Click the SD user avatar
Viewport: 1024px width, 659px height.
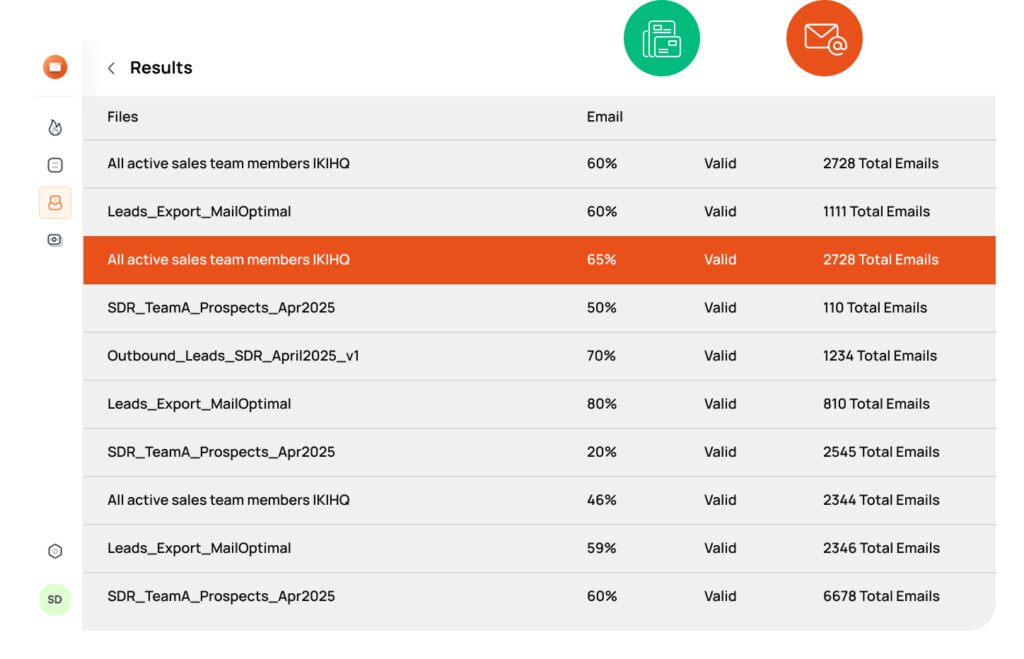pos(55,599)
